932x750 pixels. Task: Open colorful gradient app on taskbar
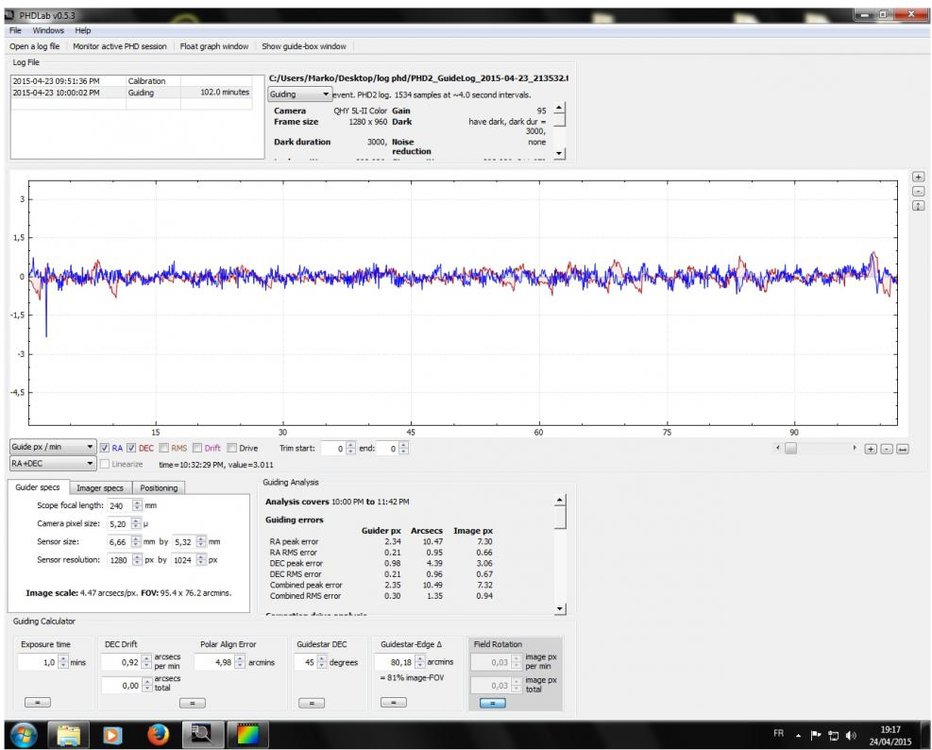(247, 735)
